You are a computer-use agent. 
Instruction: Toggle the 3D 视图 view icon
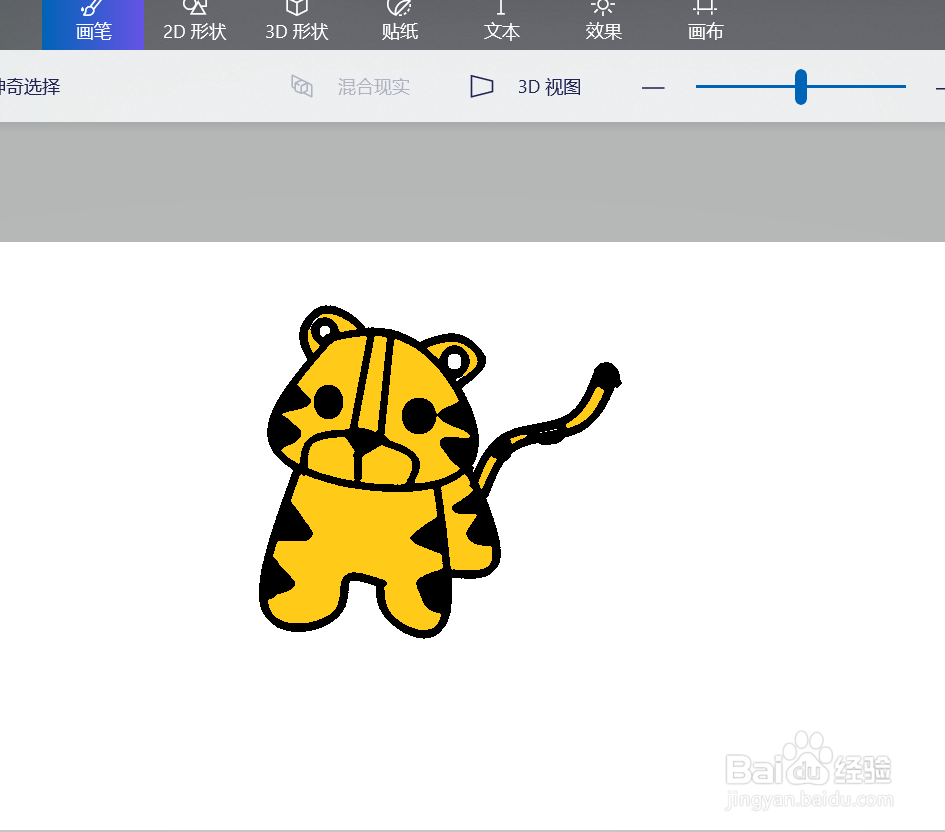(x=482, y=86)
